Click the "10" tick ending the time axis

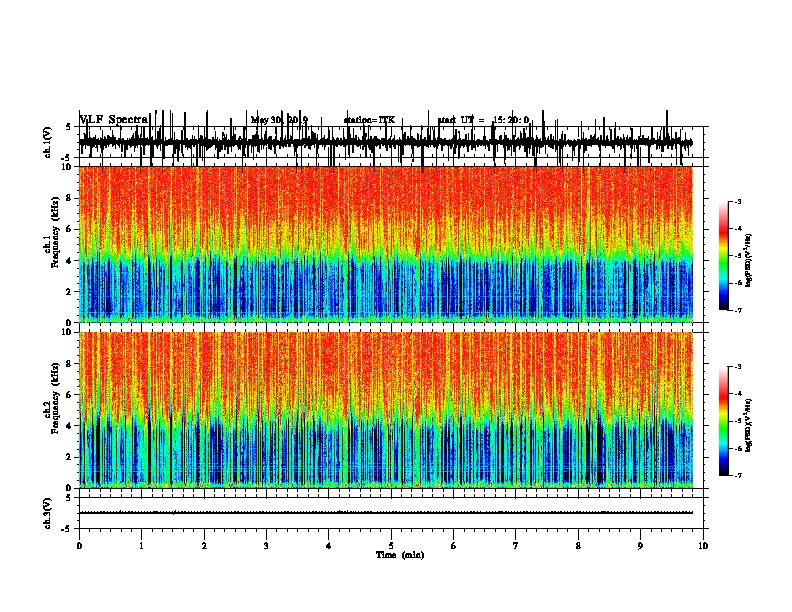click(703, 546)
